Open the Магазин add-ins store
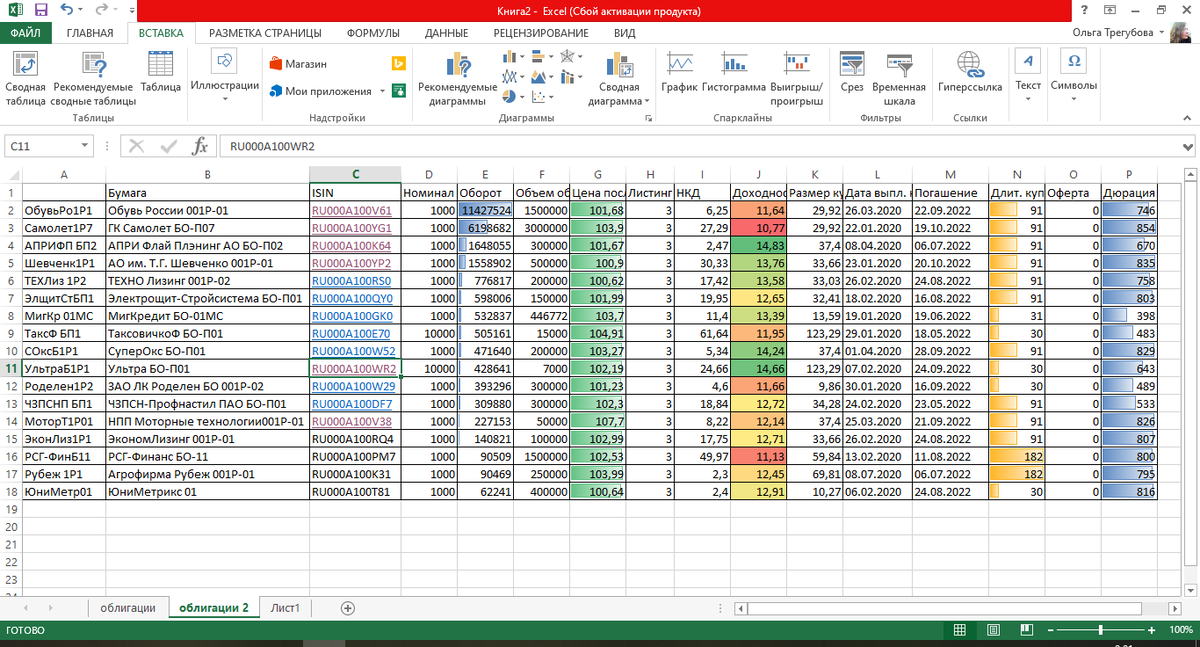Viewport: 1200px width, 647px height. click(299, 63)
